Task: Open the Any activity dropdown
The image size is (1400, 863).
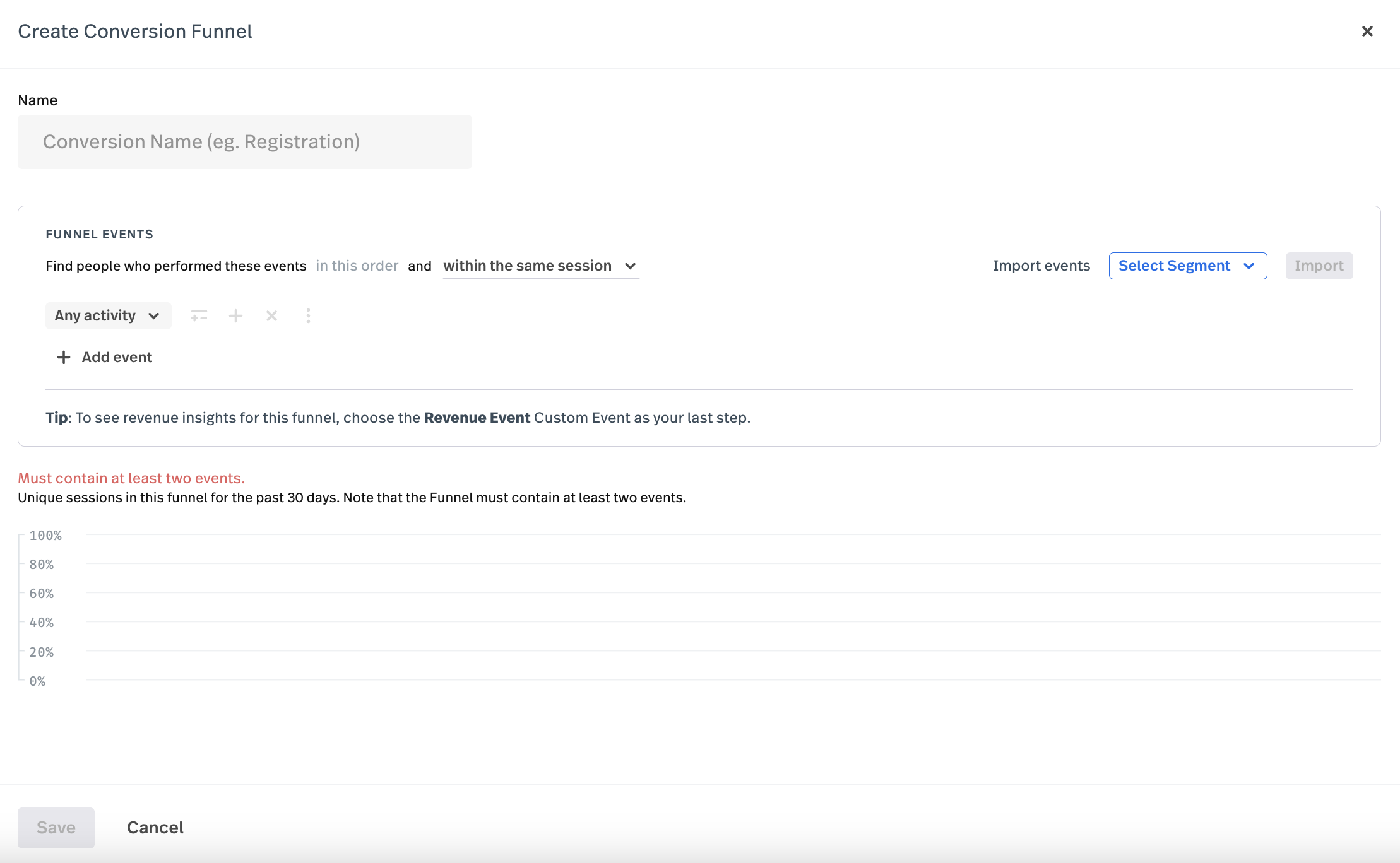Action: [x=108, y=315]
